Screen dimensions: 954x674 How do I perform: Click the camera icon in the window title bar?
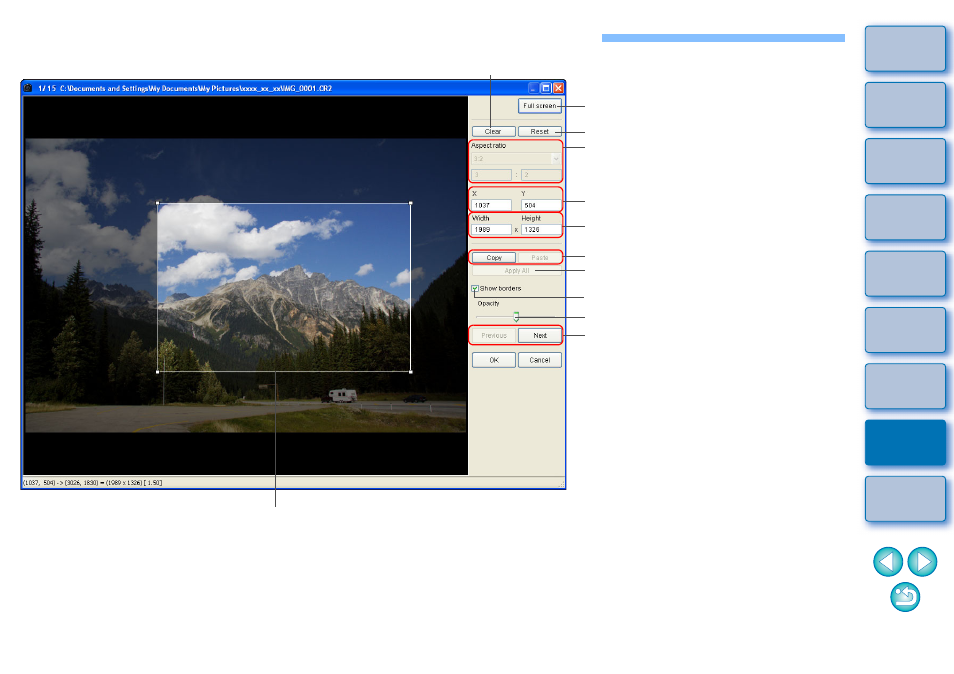(28, 88)
